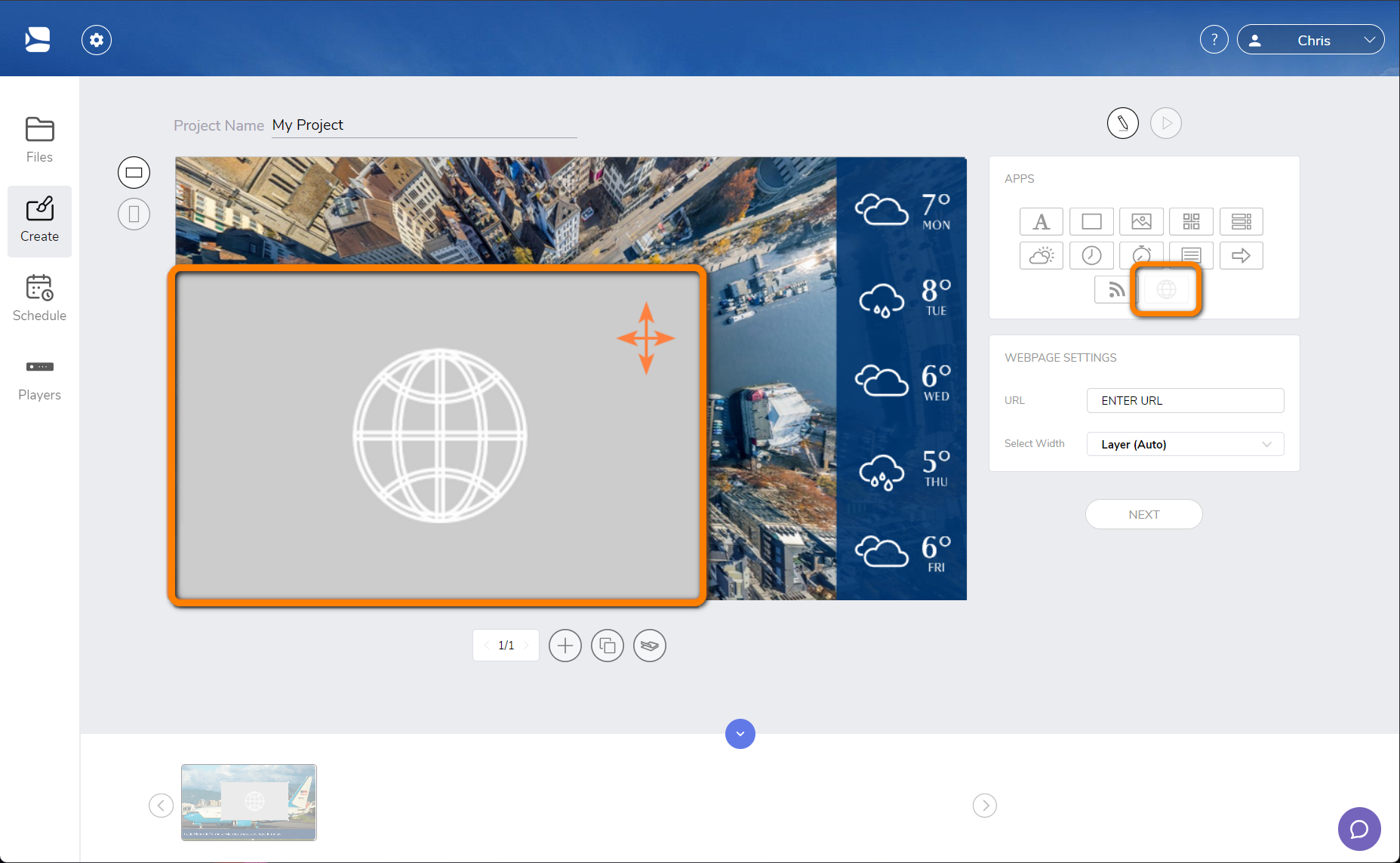The height and width of the screenshot is (863, 1400).
Task: Click the ENTER URL field
Action: 1185,401
